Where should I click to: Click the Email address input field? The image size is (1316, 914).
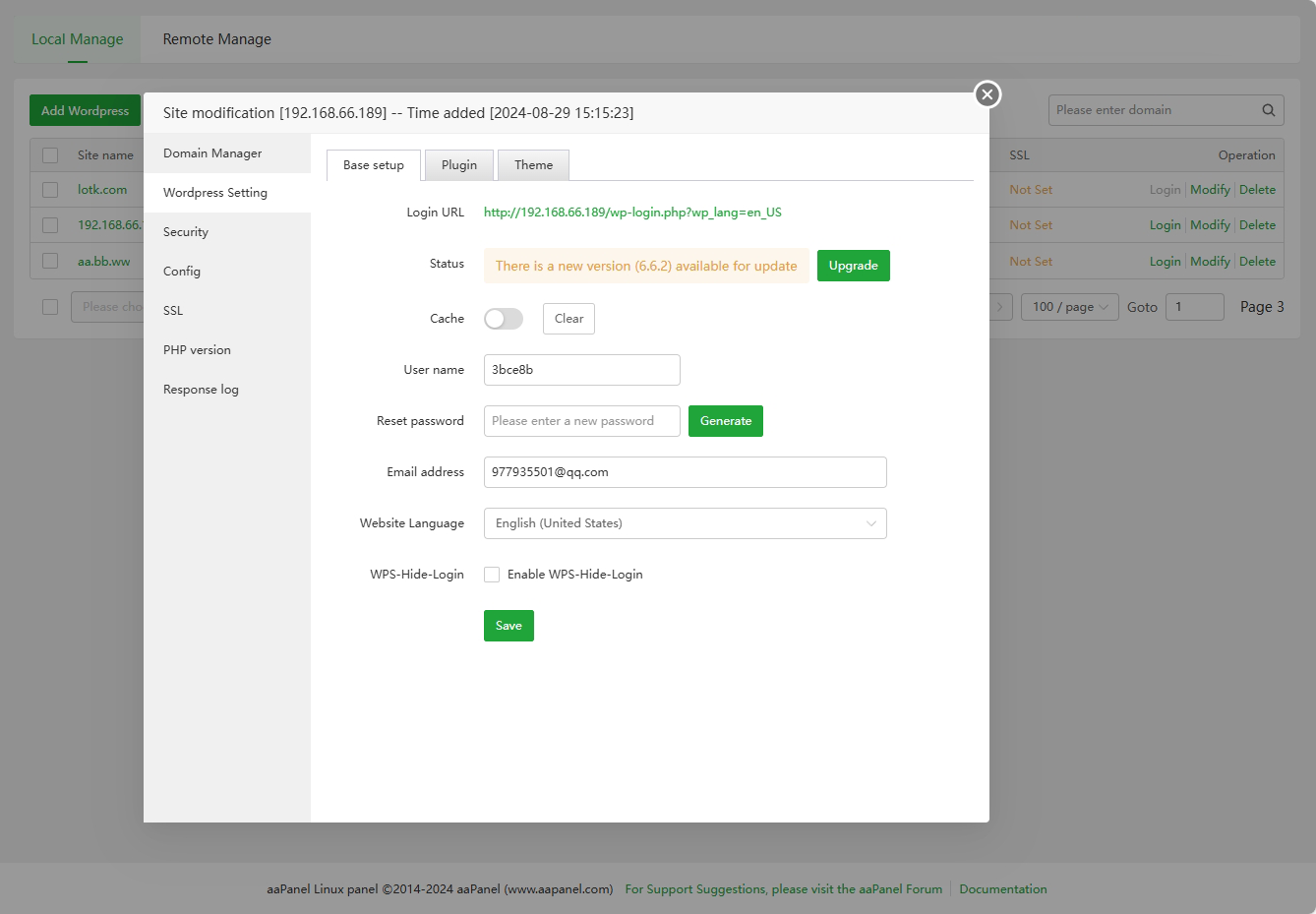(685, 472)
